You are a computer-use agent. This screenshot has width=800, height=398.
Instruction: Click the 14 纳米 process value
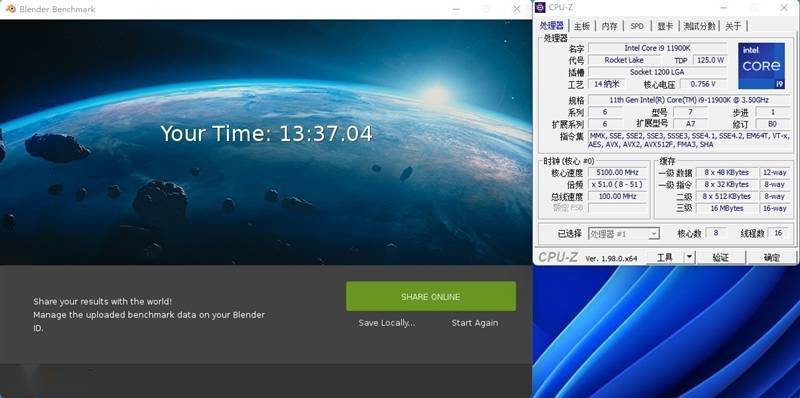point(605,84)
